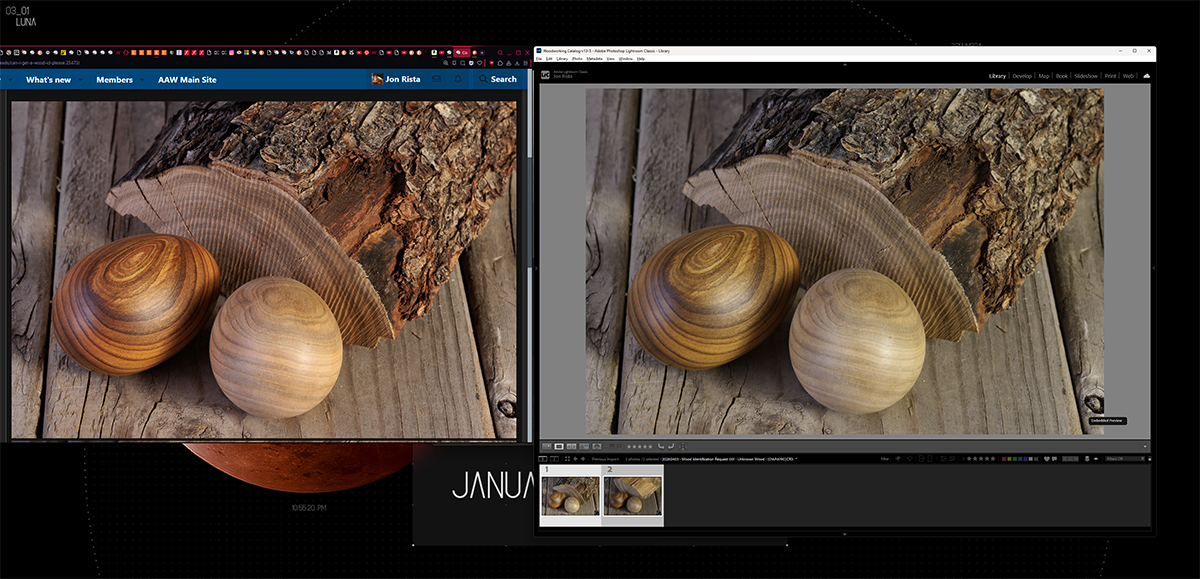Filter by green color label in filmstrip
1200x579 pixels.
(1015, 459)
